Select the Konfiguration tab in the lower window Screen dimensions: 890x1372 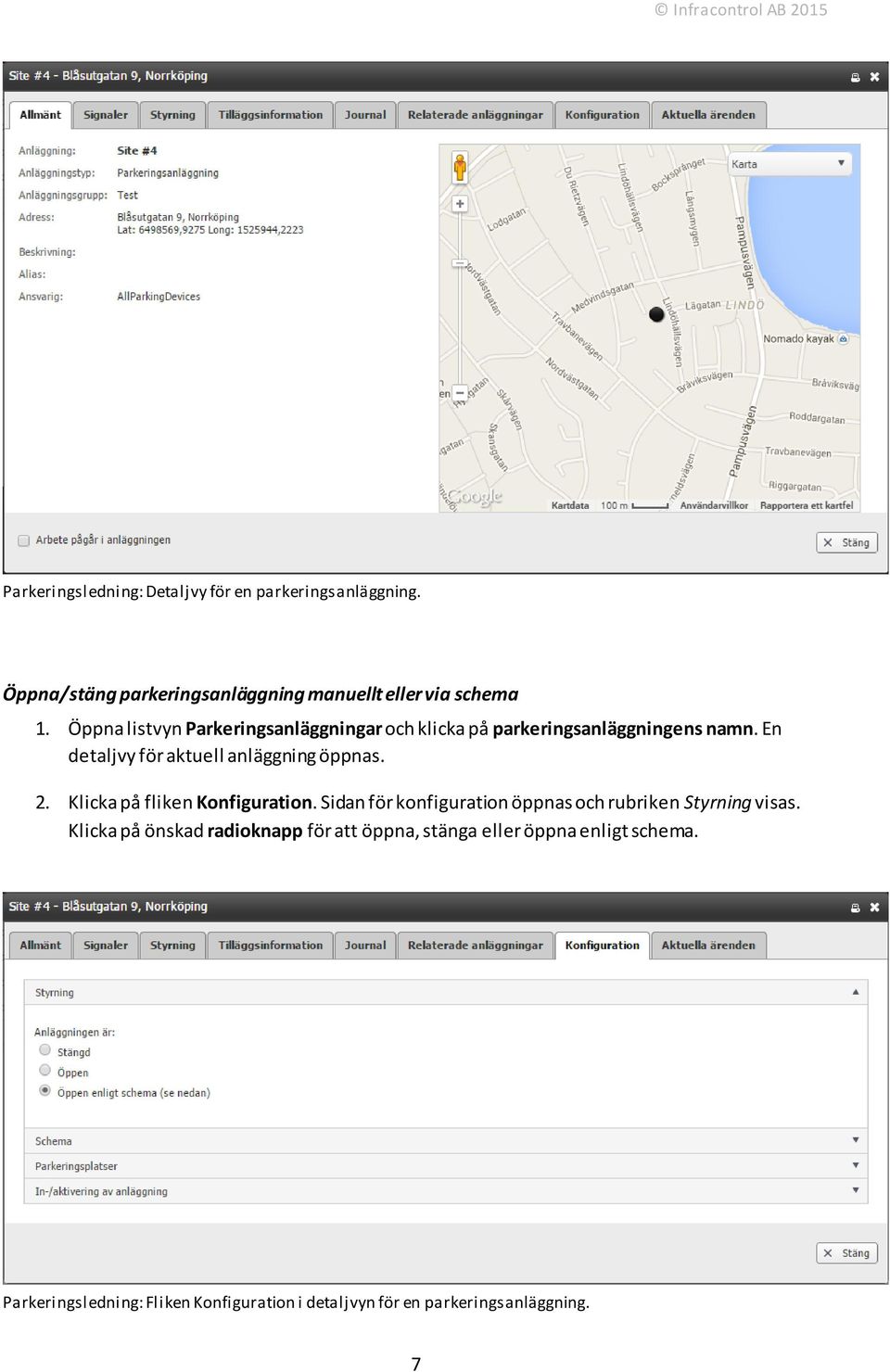(603, 946)
